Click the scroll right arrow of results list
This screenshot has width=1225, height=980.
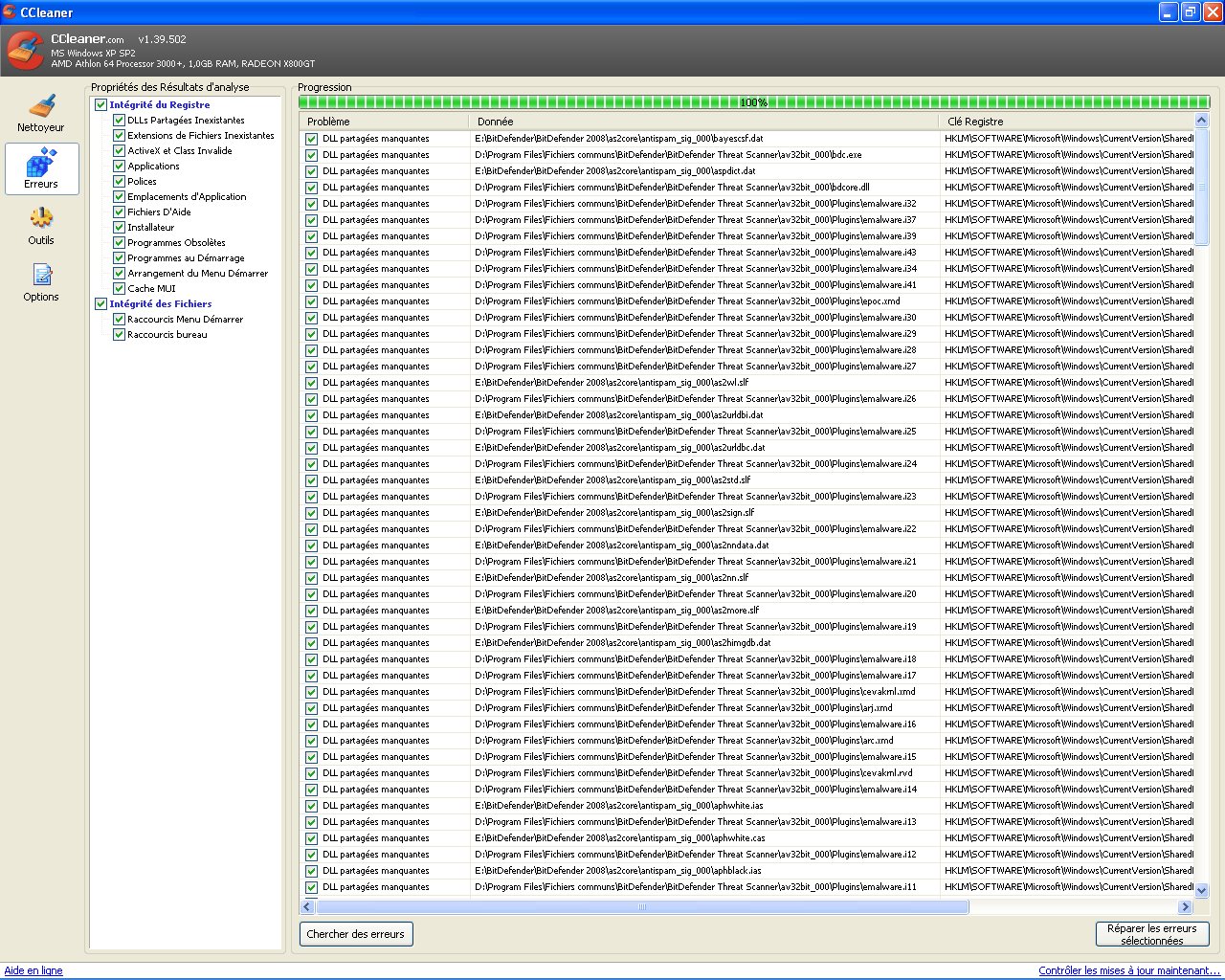1186,906
